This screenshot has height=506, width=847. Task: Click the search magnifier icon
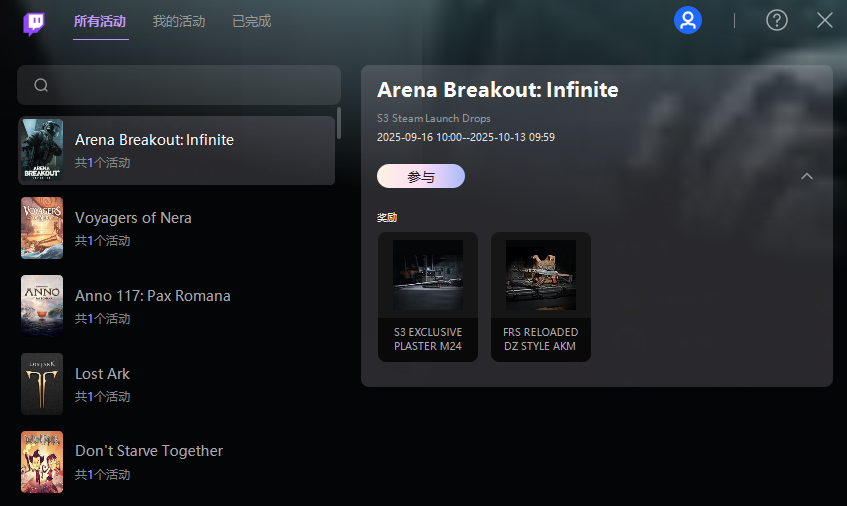[x=41, y=85]
